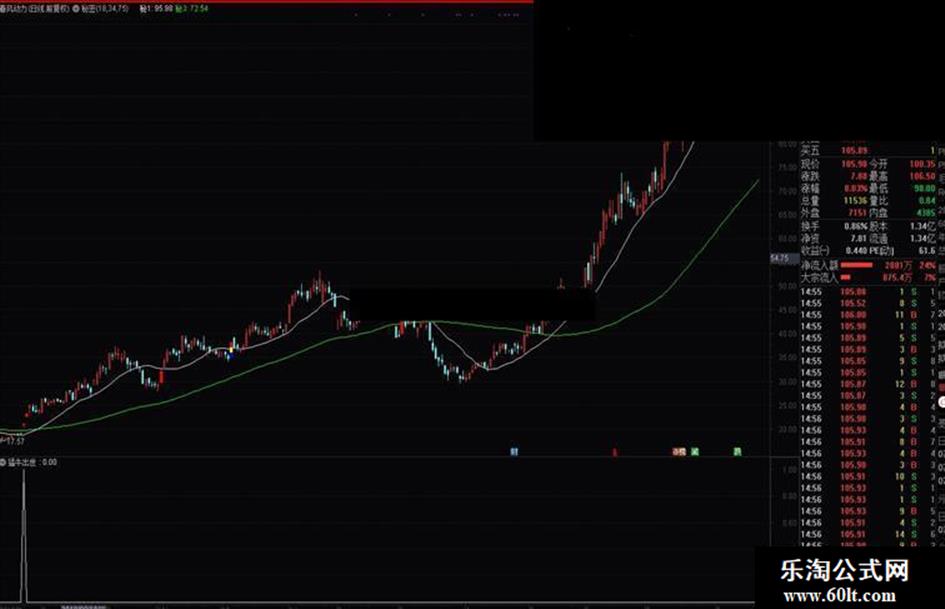Image resolution: width=945 pixels, height=609 pixels.
Task: Click the 涨幅 percent change value
Action: [x=855, y=189]
